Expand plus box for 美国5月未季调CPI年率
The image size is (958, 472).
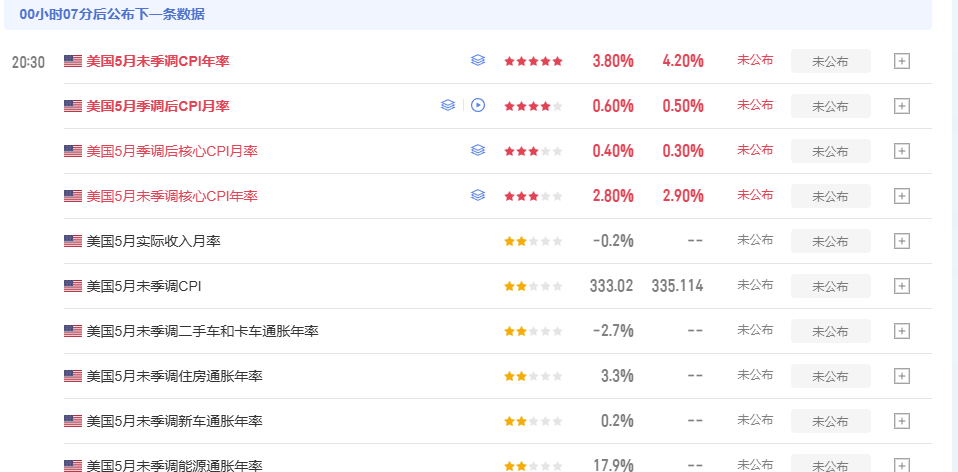tap(902, 61)
